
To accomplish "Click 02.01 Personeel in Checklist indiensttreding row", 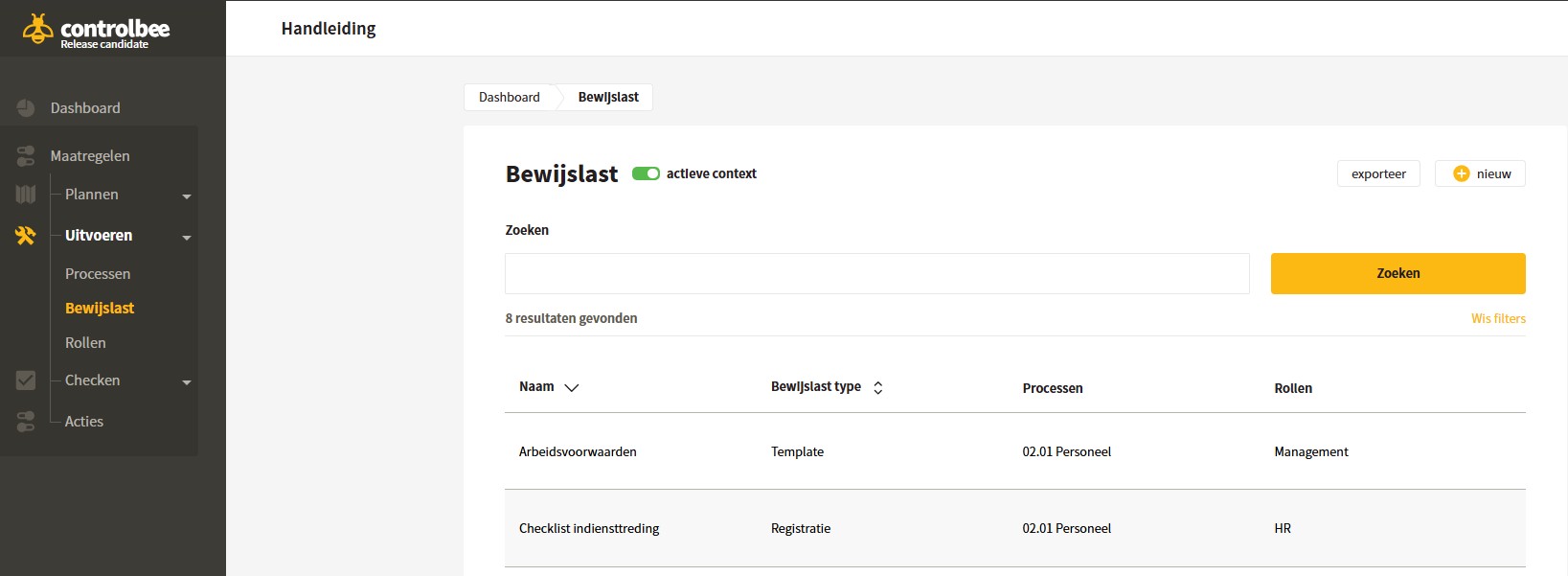I will [x=1067, y=528].
